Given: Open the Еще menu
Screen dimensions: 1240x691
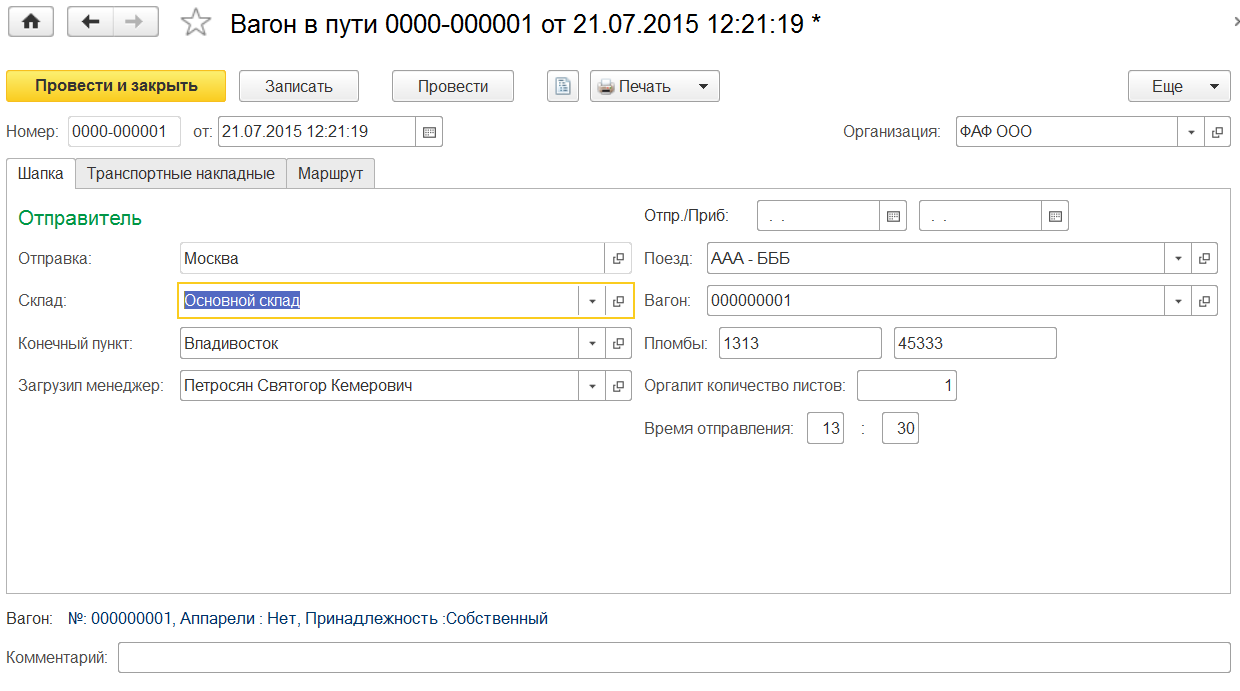Looking at the screenshot, I should [1179, 86].
